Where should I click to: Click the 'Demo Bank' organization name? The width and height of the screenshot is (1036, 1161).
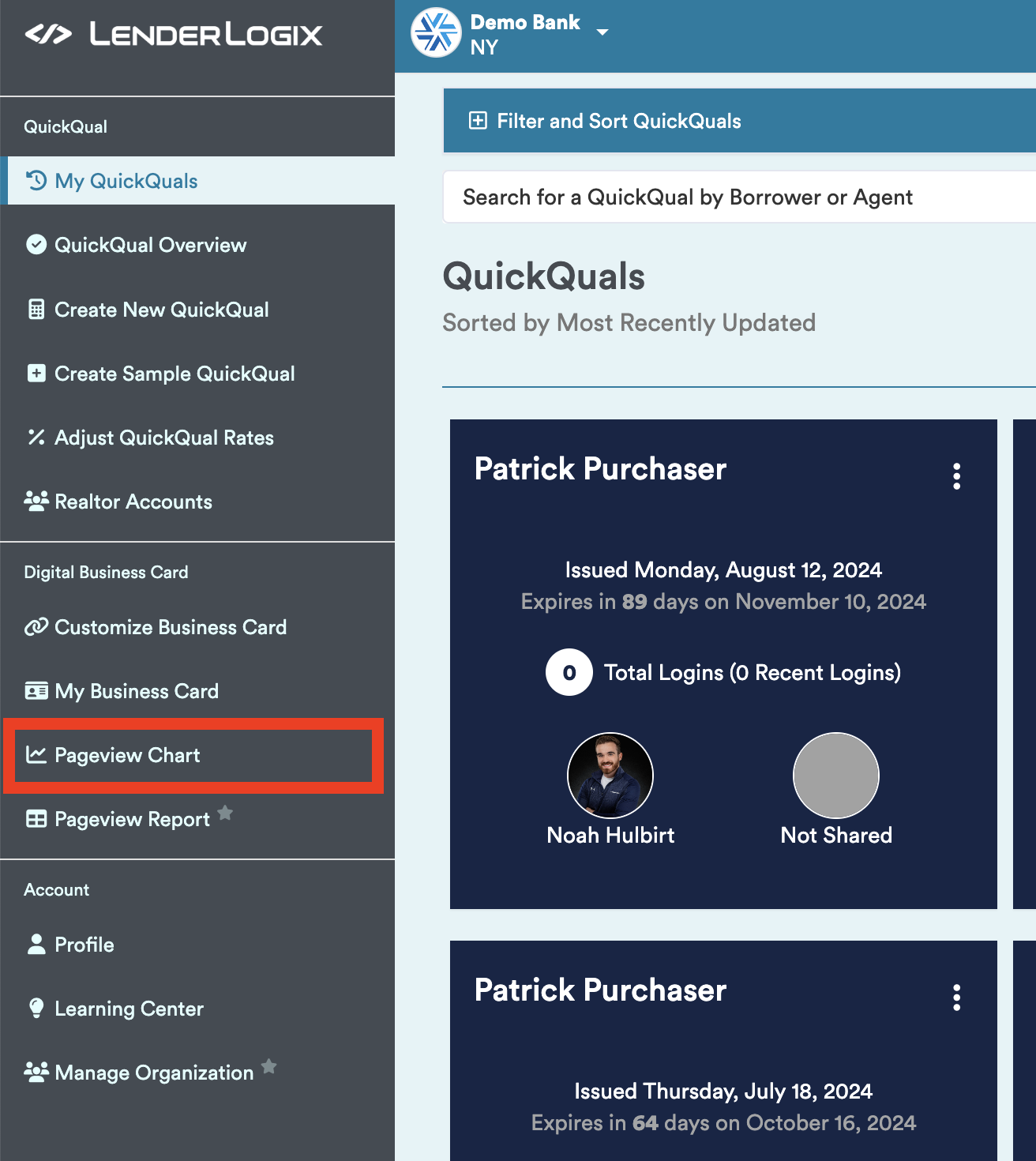pos(525,22)
